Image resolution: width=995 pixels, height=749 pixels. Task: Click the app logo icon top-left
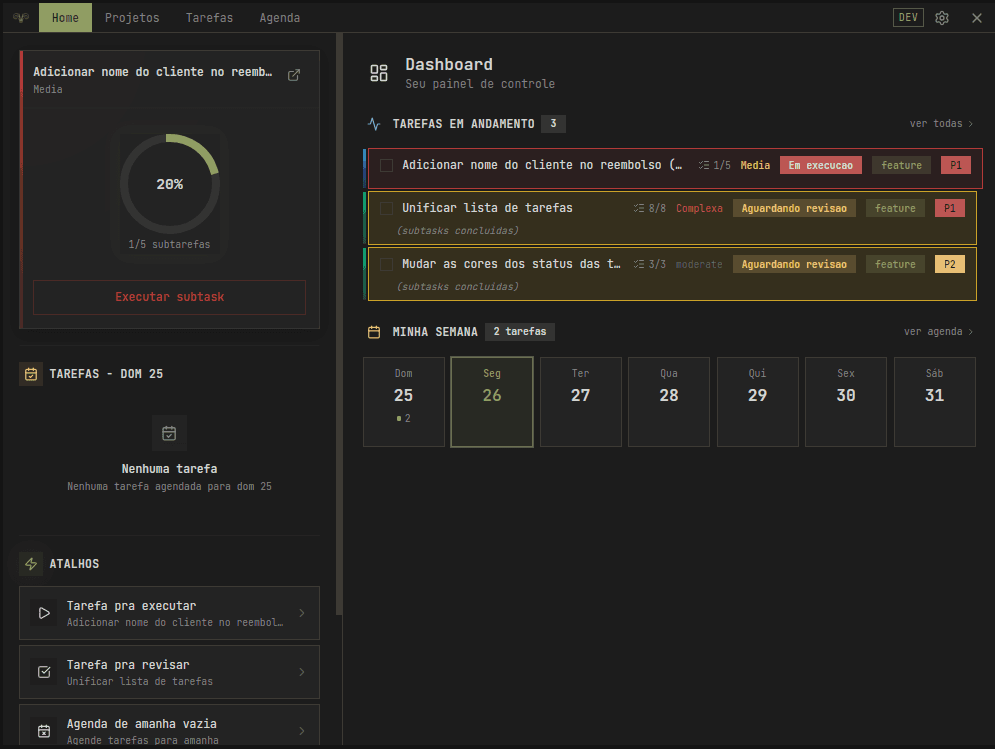tap(20, 18)
